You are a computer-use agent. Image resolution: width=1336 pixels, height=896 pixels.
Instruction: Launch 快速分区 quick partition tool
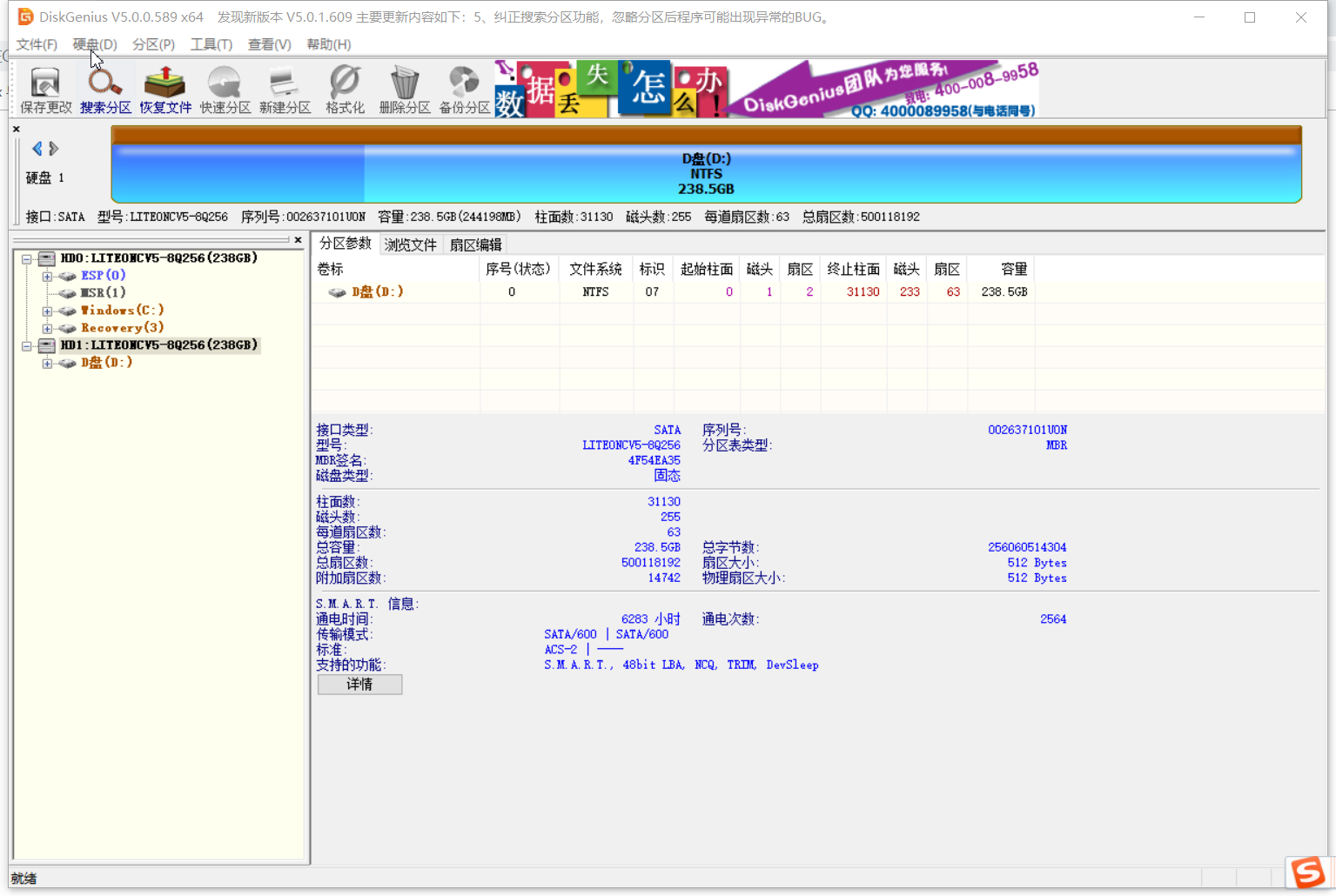click(x=225, y=90)
